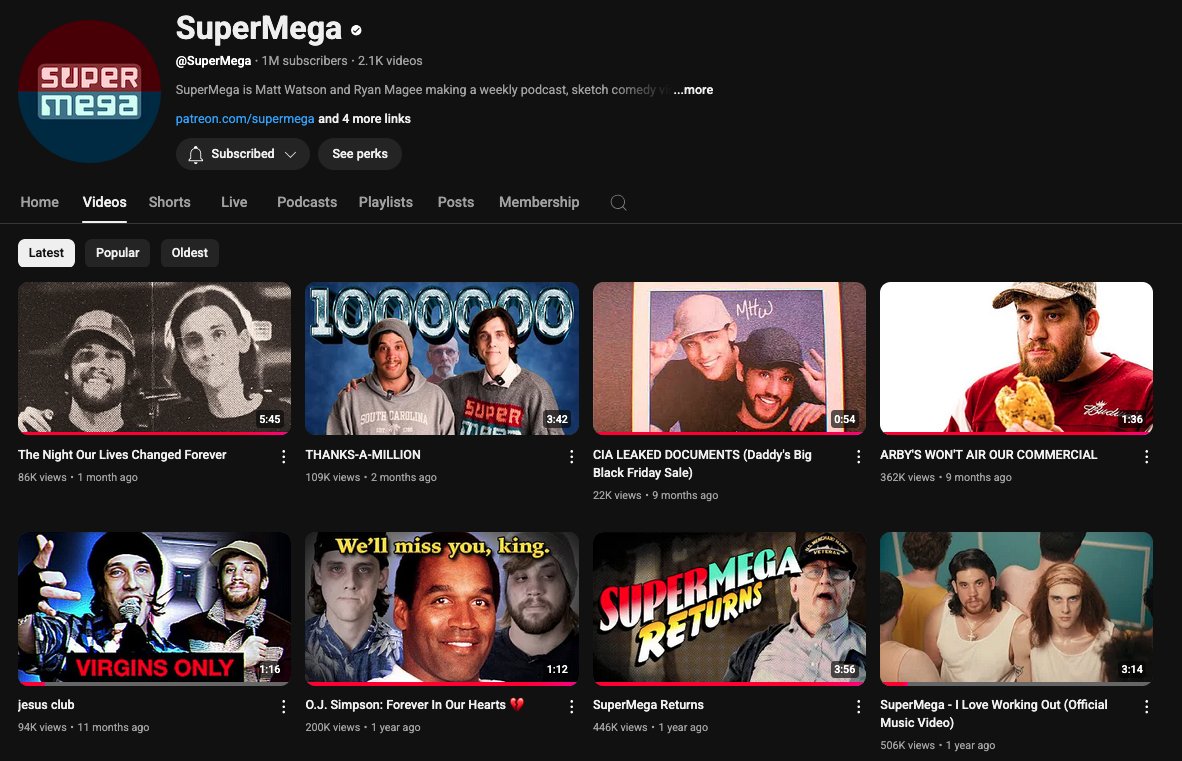Viewport: 1182px width, 761px height.
Task: Open options menu for jesus club video
Action: point(283,707)
